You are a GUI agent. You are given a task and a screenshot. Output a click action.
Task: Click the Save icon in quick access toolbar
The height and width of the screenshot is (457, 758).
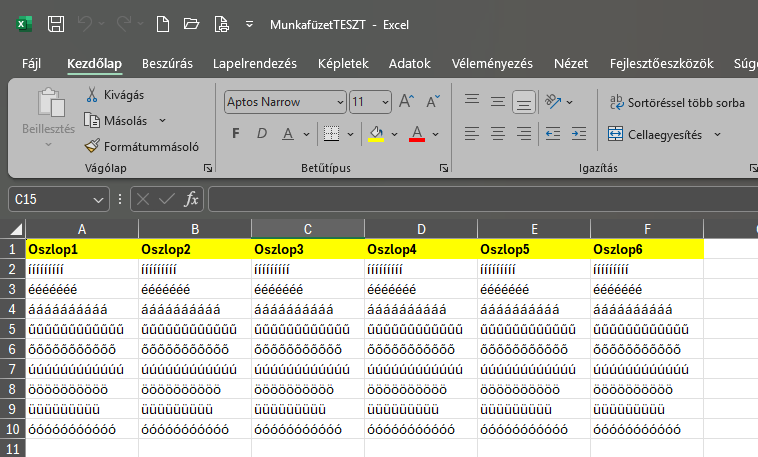56,24
